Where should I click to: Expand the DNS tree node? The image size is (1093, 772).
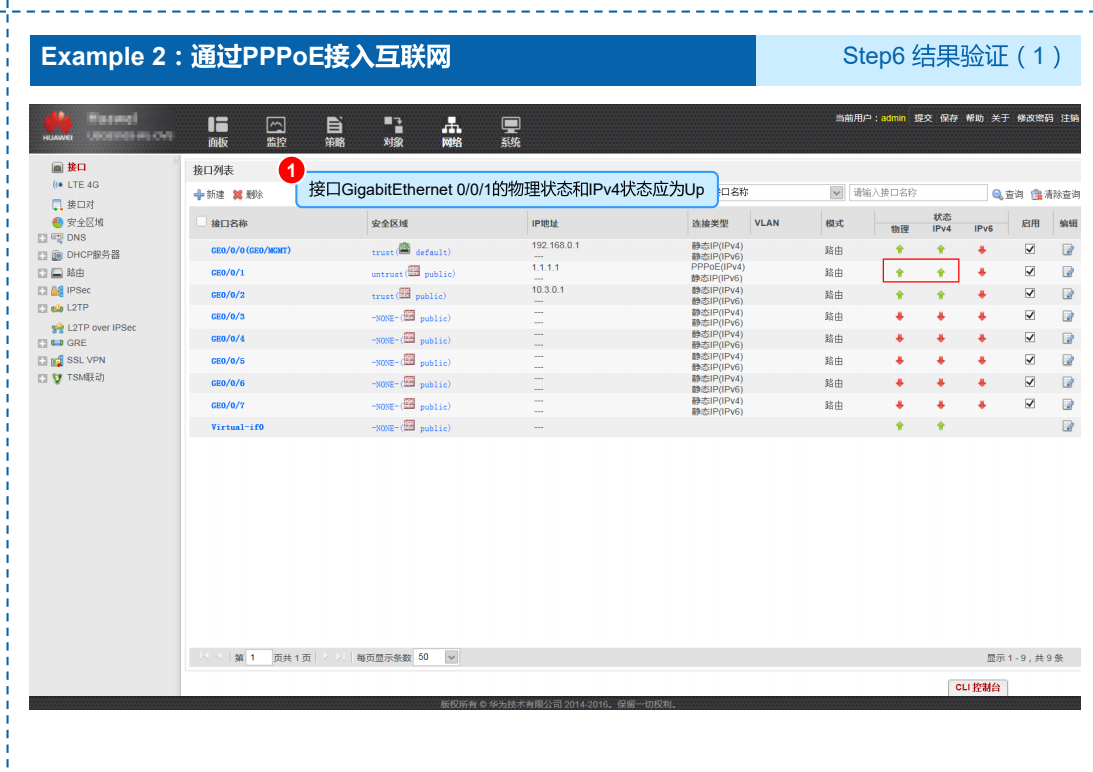tap(42, 239)
